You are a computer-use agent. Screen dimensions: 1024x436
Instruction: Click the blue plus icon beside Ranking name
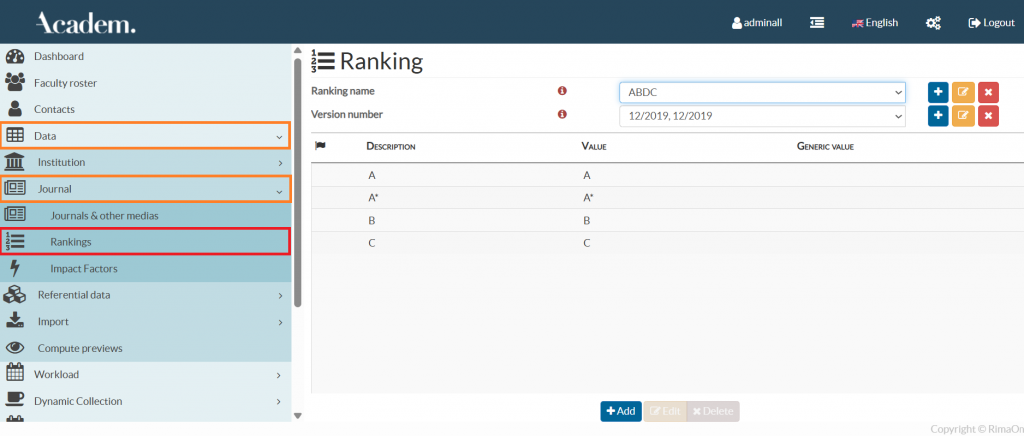[939, 92]
